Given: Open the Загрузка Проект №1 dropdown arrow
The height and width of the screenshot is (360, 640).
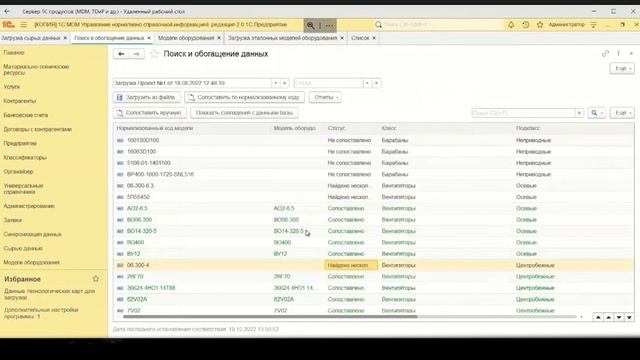Looking at the screenshot, I should [276, 83].
